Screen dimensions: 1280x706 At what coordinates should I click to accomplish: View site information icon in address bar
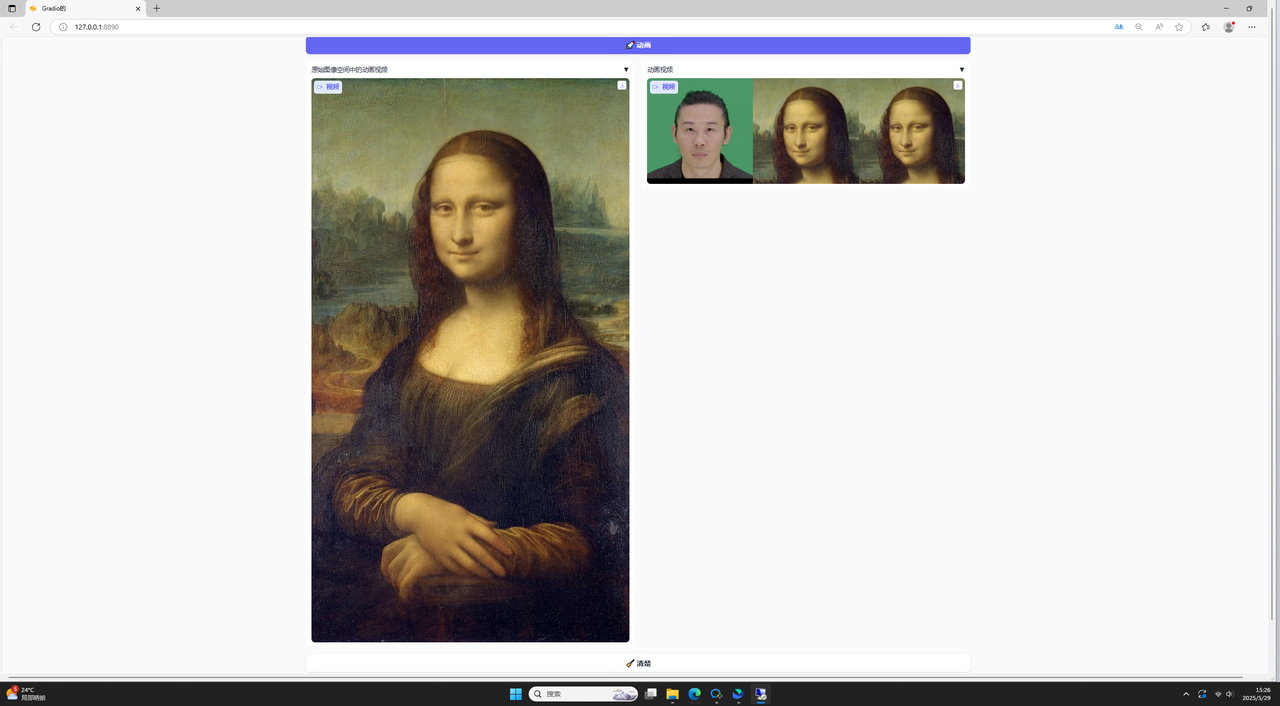(63, 27)
